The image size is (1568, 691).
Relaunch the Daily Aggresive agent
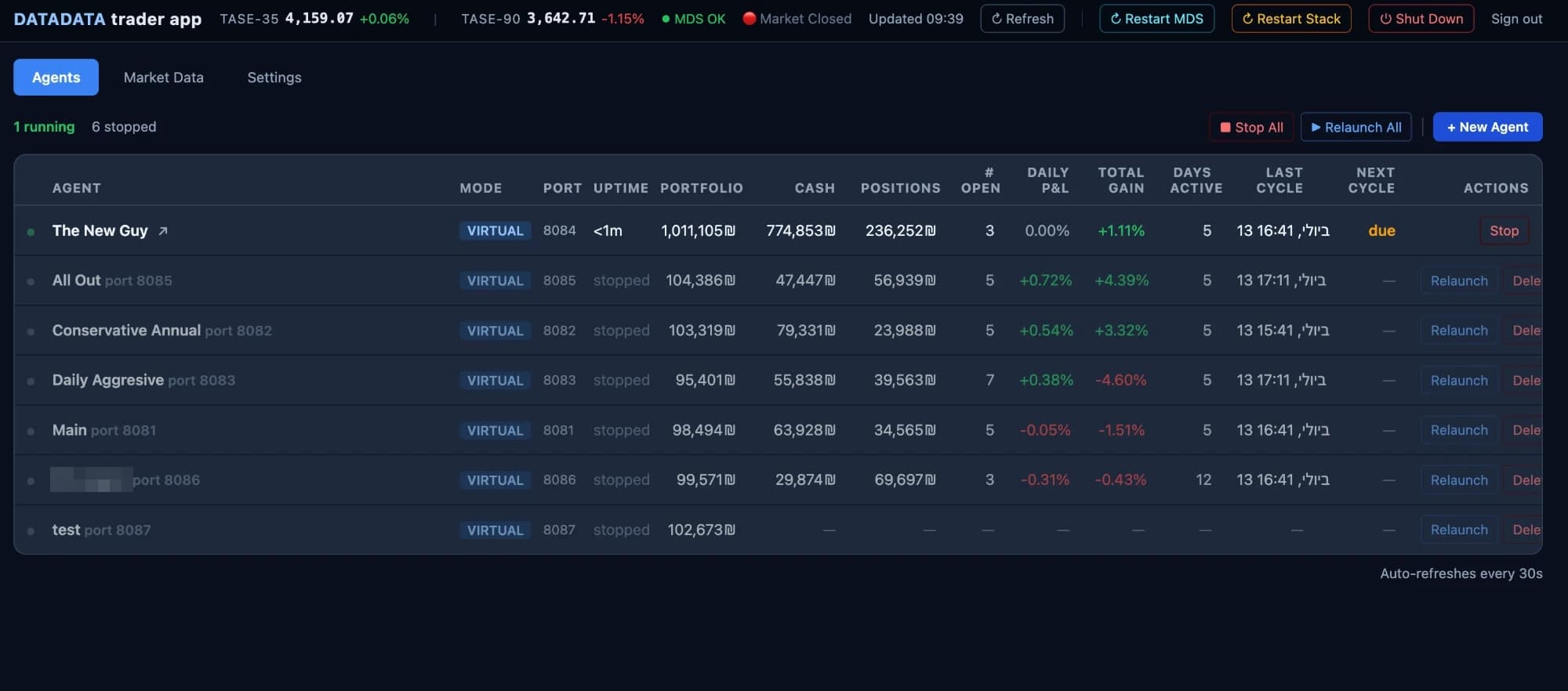point(1459,380)
